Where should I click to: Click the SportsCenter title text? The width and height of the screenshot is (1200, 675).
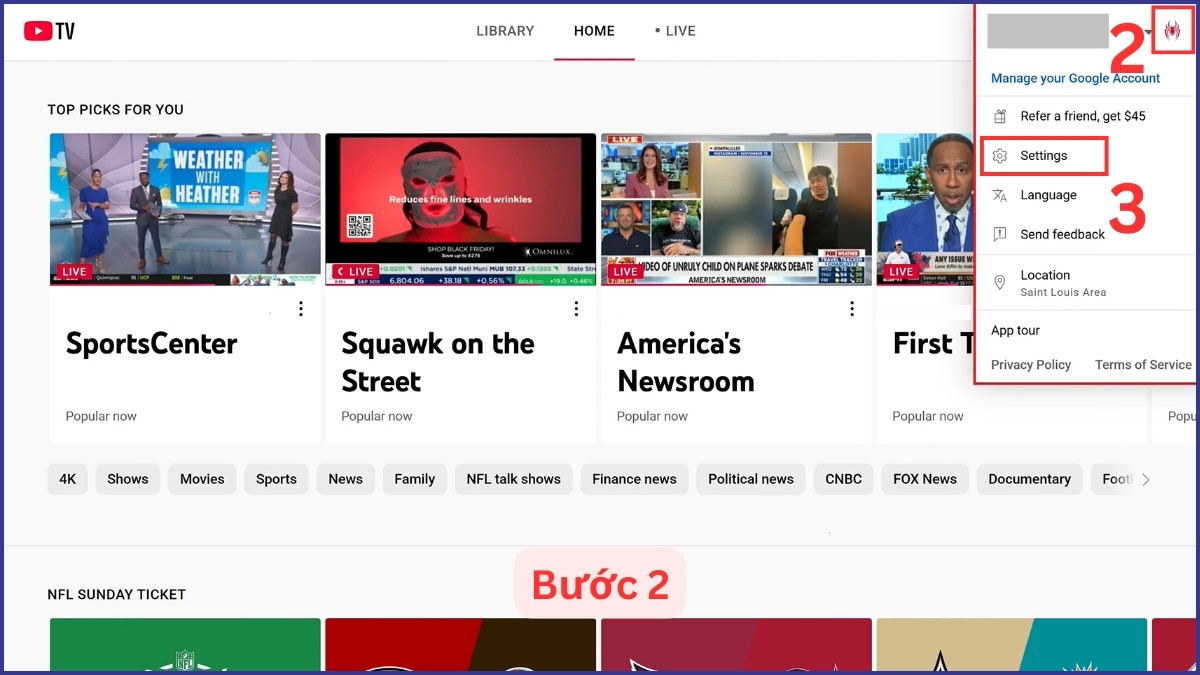tap(152, 344)
